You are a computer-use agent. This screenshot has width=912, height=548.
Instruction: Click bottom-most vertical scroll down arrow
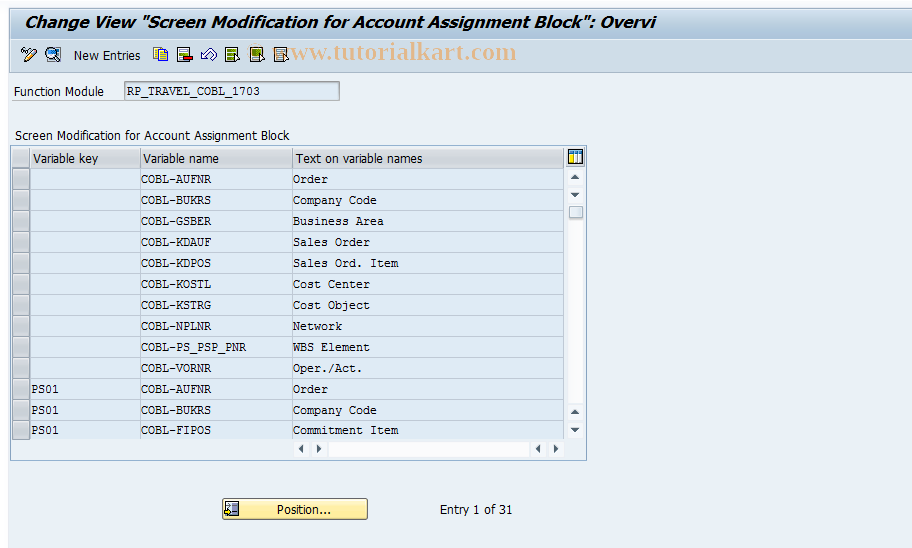(575, 430)
